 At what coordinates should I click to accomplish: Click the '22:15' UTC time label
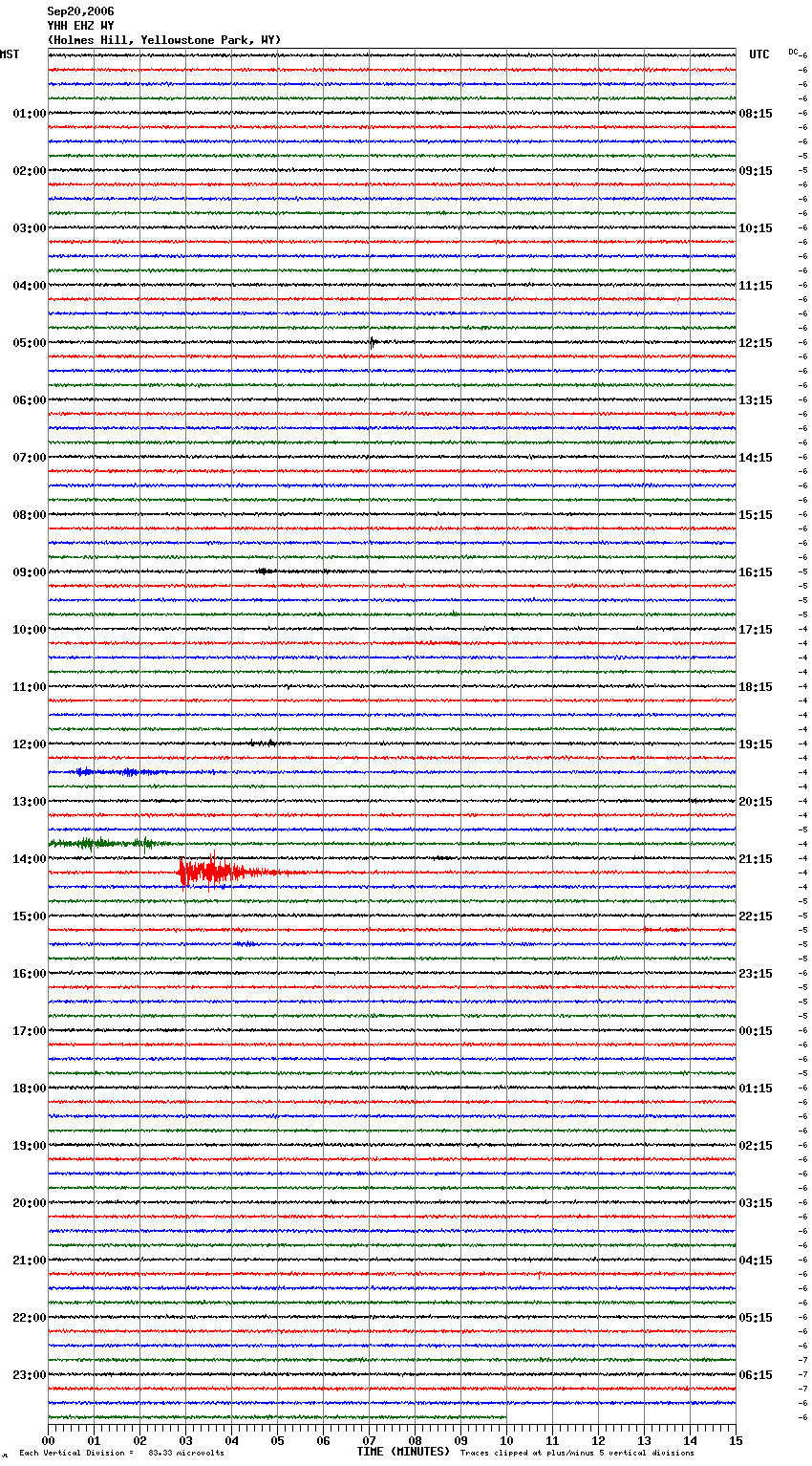756,916
